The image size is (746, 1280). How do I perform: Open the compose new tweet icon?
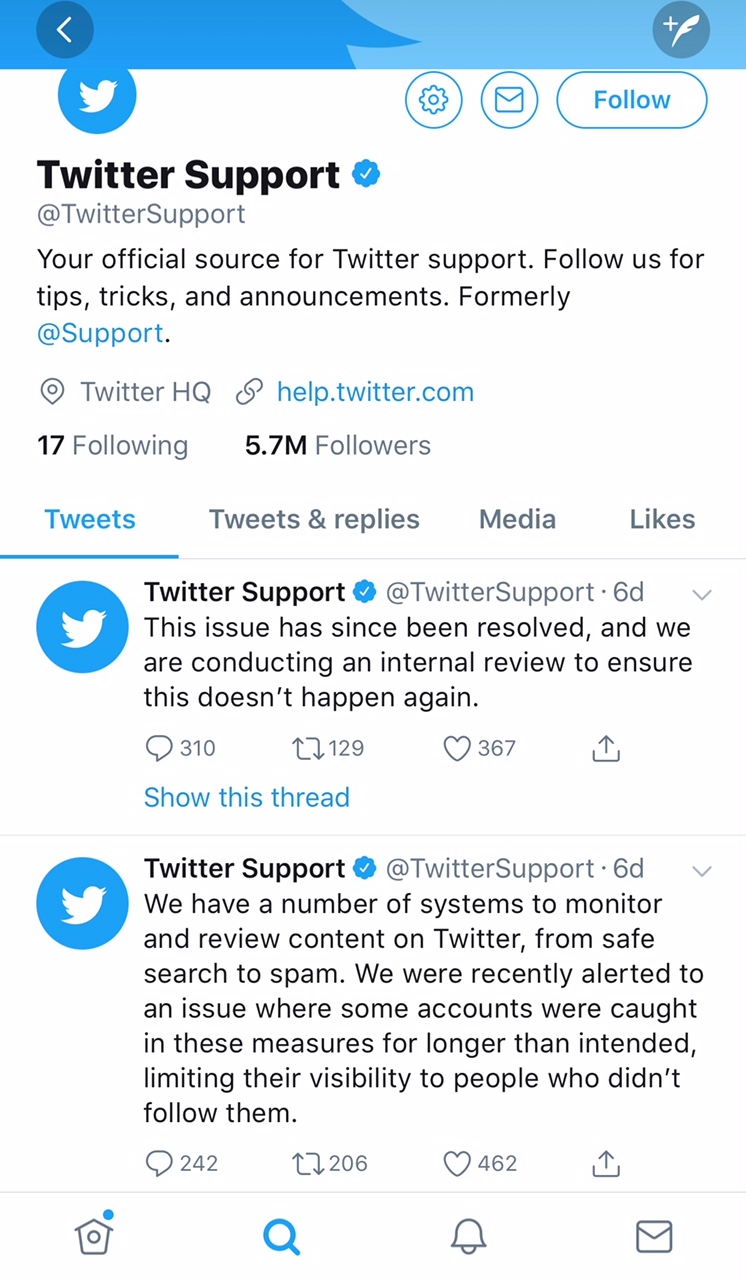681,30
